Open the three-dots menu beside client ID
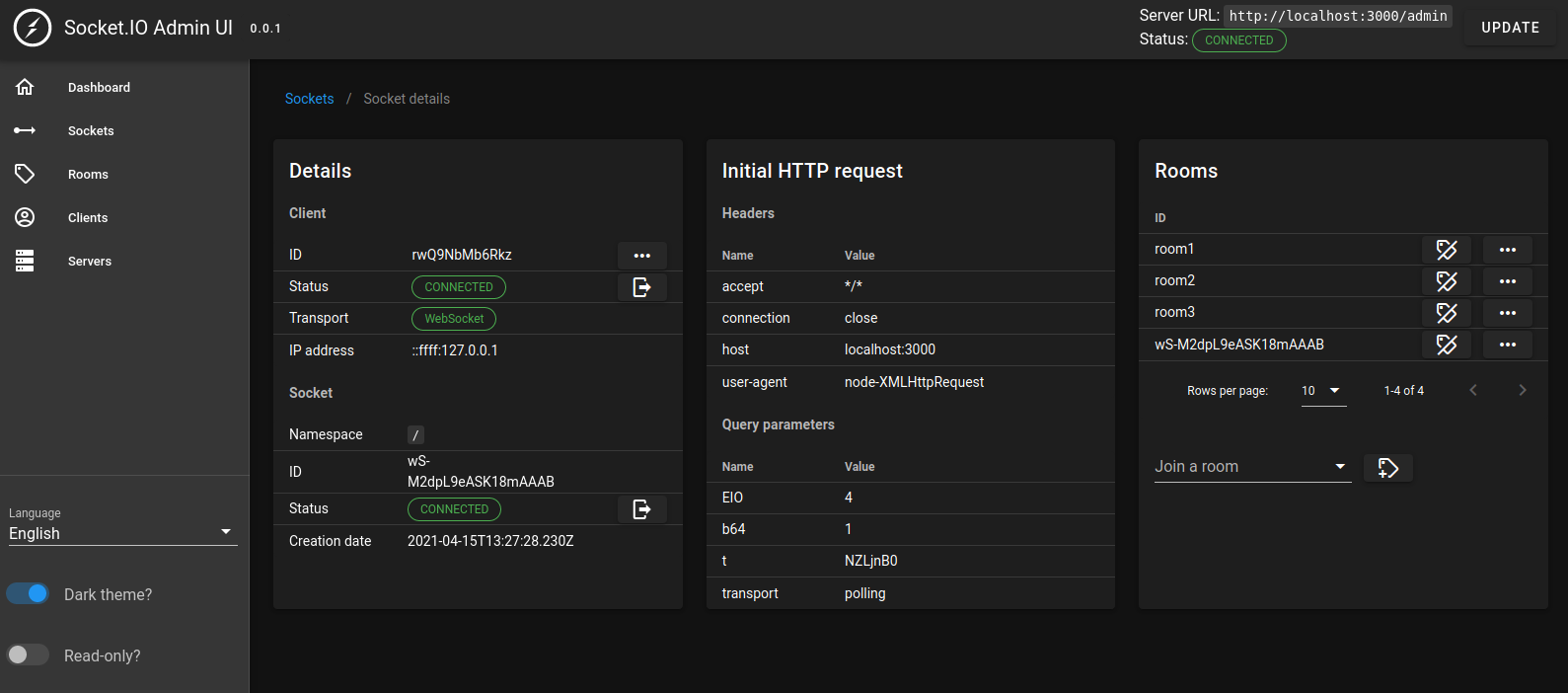This screenshot has width=1568, height=693. [641, 256]
